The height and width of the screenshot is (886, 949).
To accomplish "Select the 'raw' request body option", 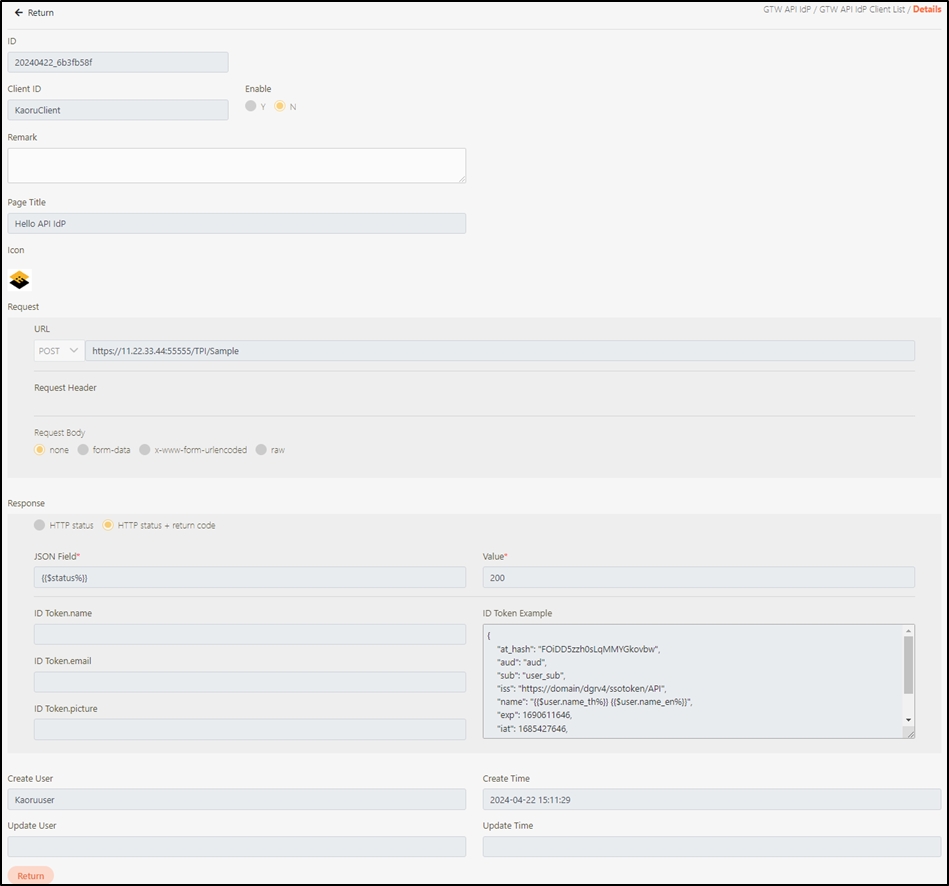I will click(262, 450).
